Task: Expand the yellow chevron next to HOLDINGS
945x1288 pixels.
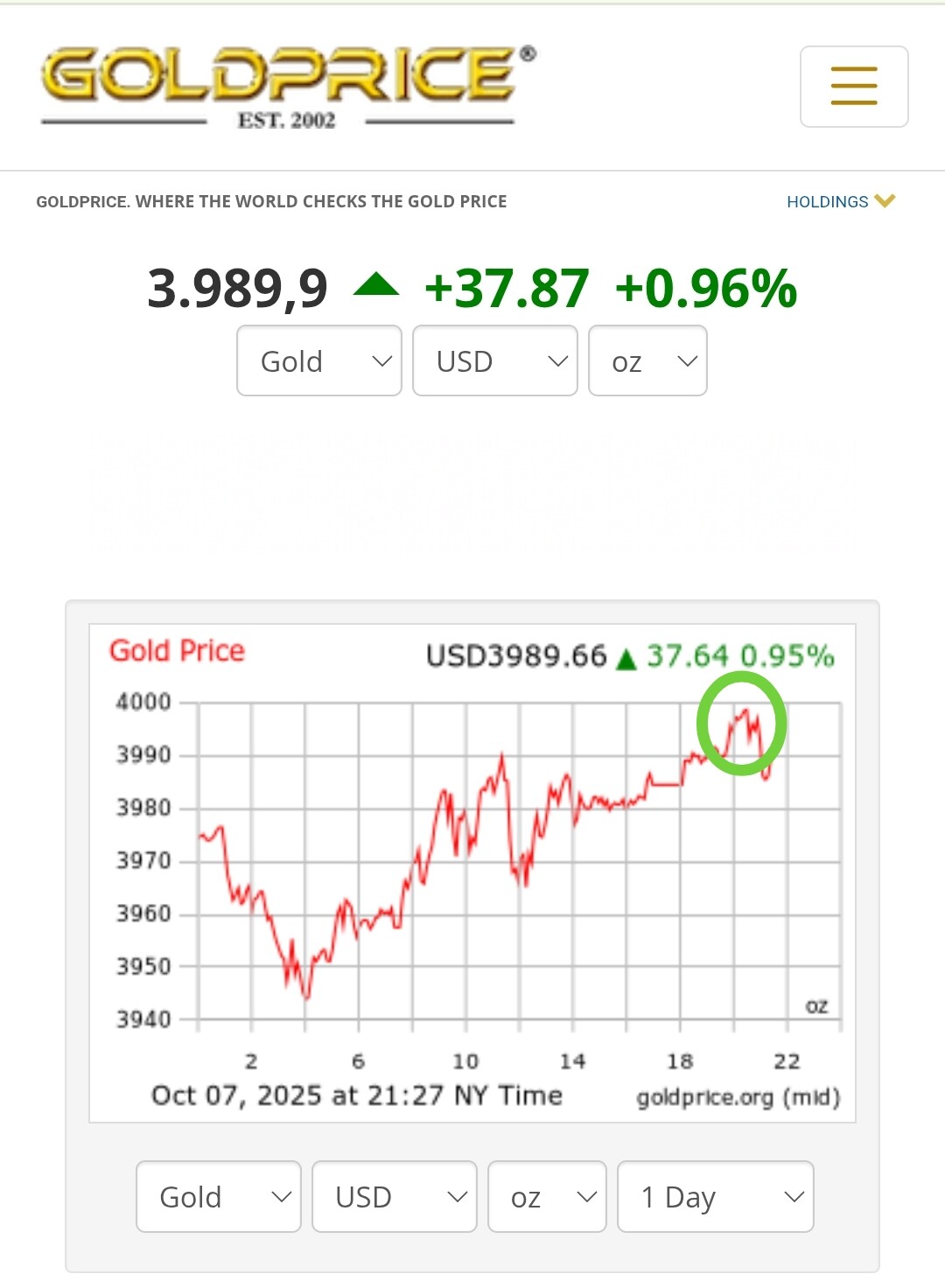Action: click(885, 201)
